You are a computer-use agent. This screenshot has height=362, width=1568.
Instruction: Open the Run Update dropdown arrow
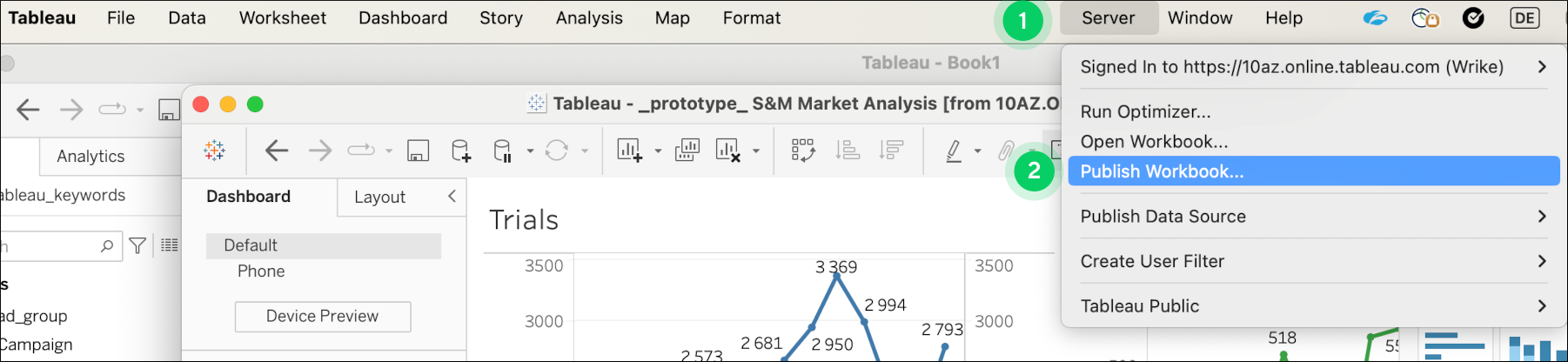(x=585, y=151)
